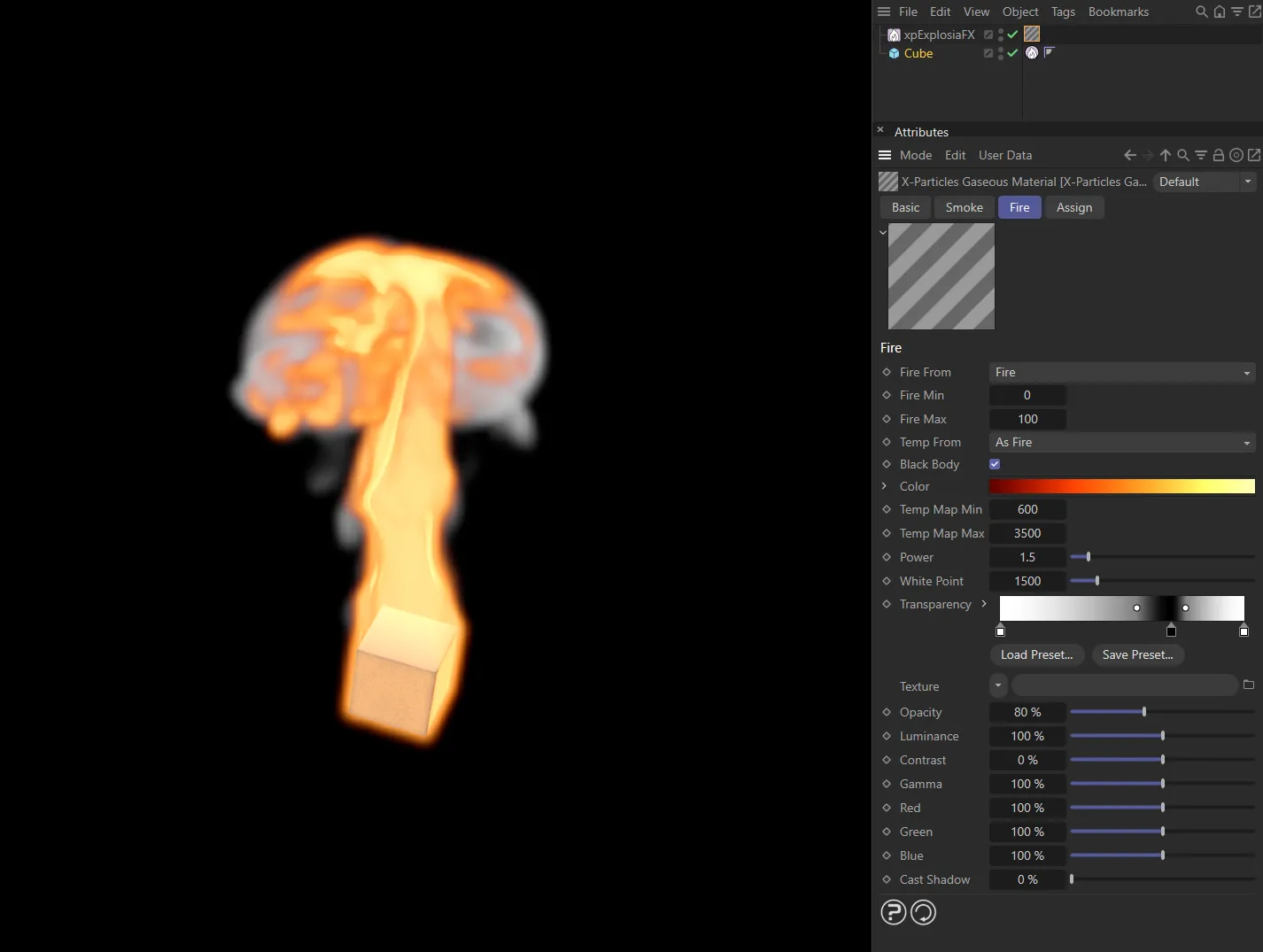The image size is (1263, 952).
Task: Uncheck the Black Body checkbox
Action: 995,464
